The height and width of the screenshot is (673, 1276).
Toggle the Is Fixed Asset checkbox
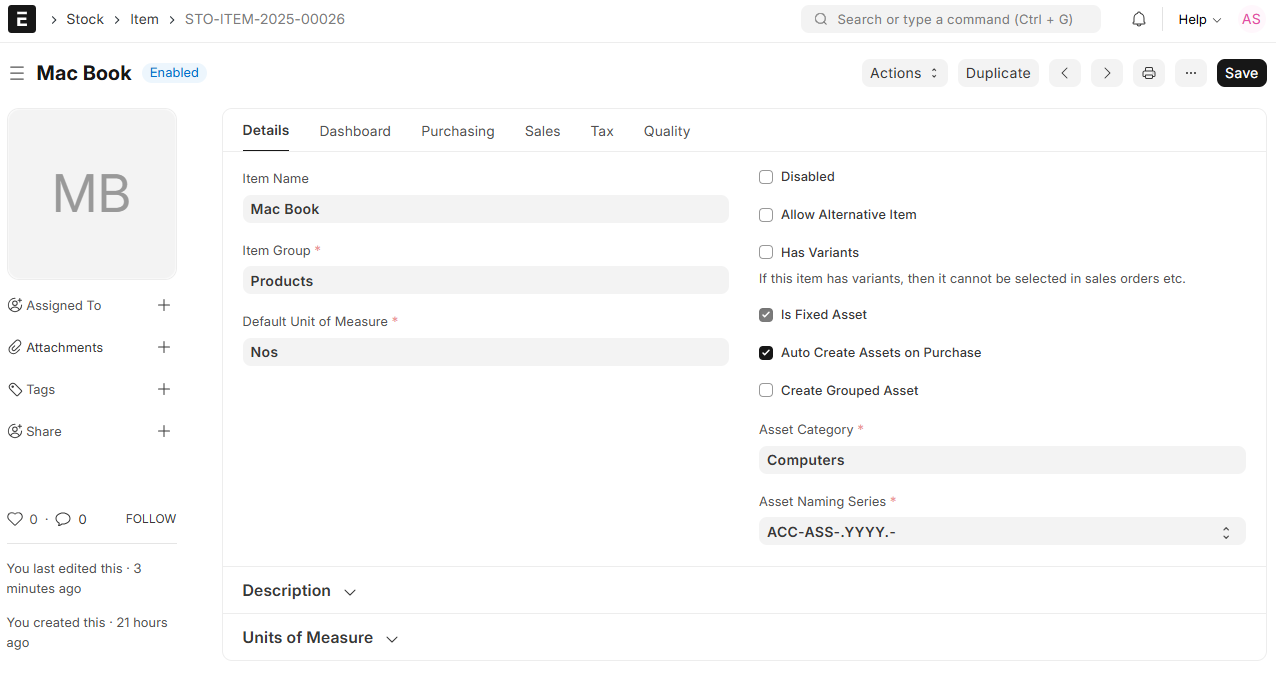(766, 315)
